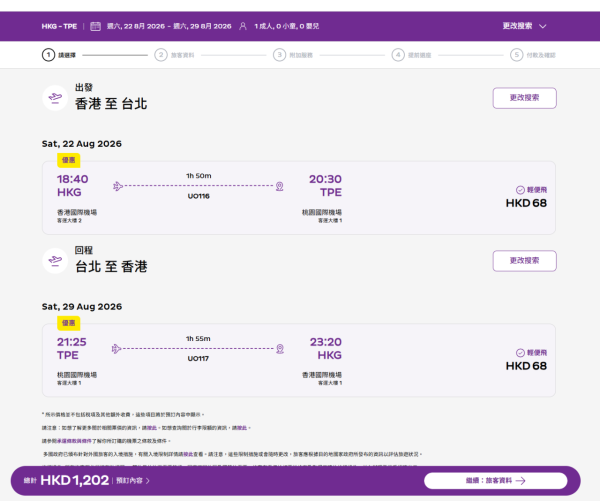The height and width of the screenshot is (501, 600).
Task: Click the HKG - TPE route in header
Action: pyautogui.click(x=59, y=26)
